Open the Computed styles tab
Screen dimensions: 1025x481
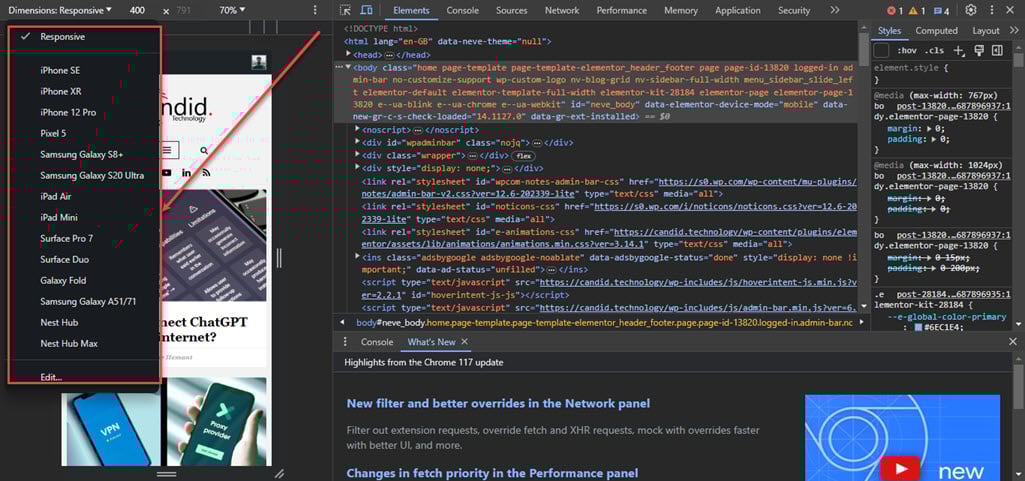(936, 31)
